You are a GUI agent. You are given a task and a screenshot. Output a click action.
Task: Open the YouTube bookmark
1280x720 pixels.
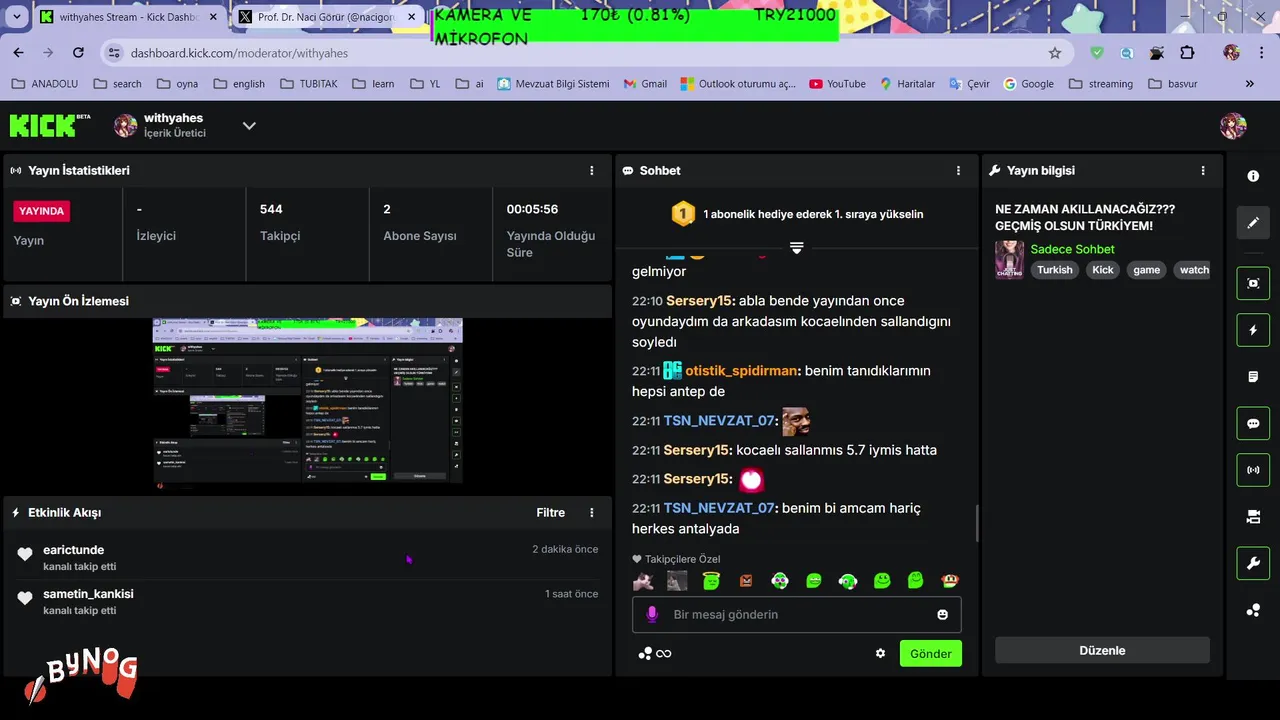837,84
